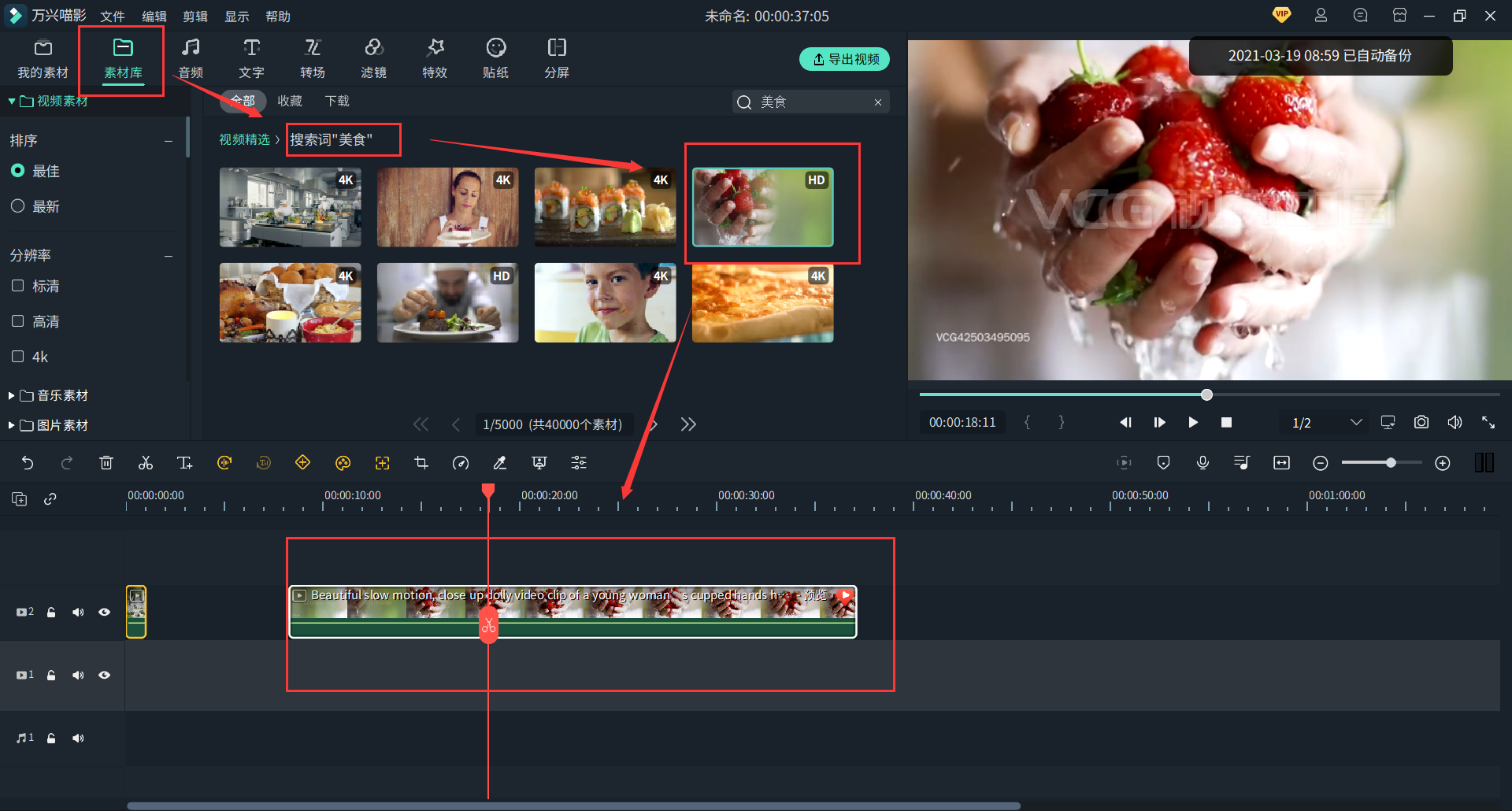Click the timeline zoom slider handle

click(1391, 463)
